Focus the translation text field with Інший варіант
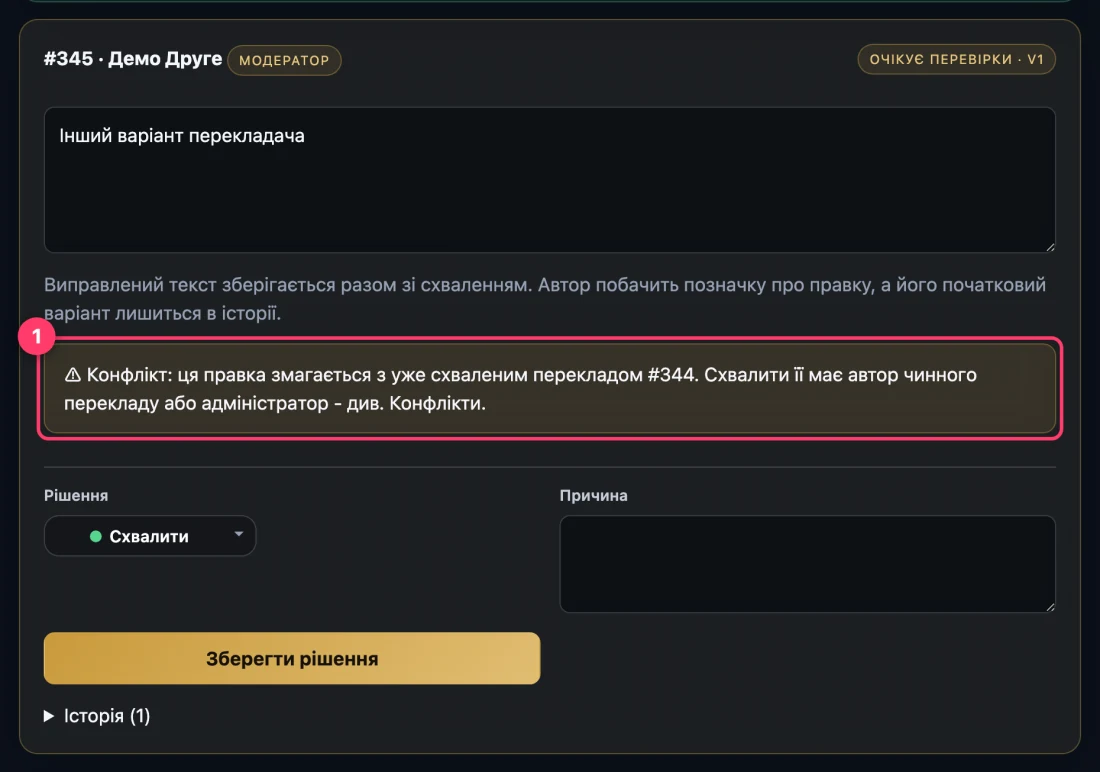Screen dimensions: 1100x772 pyautogui.click(x=550, y=180)
